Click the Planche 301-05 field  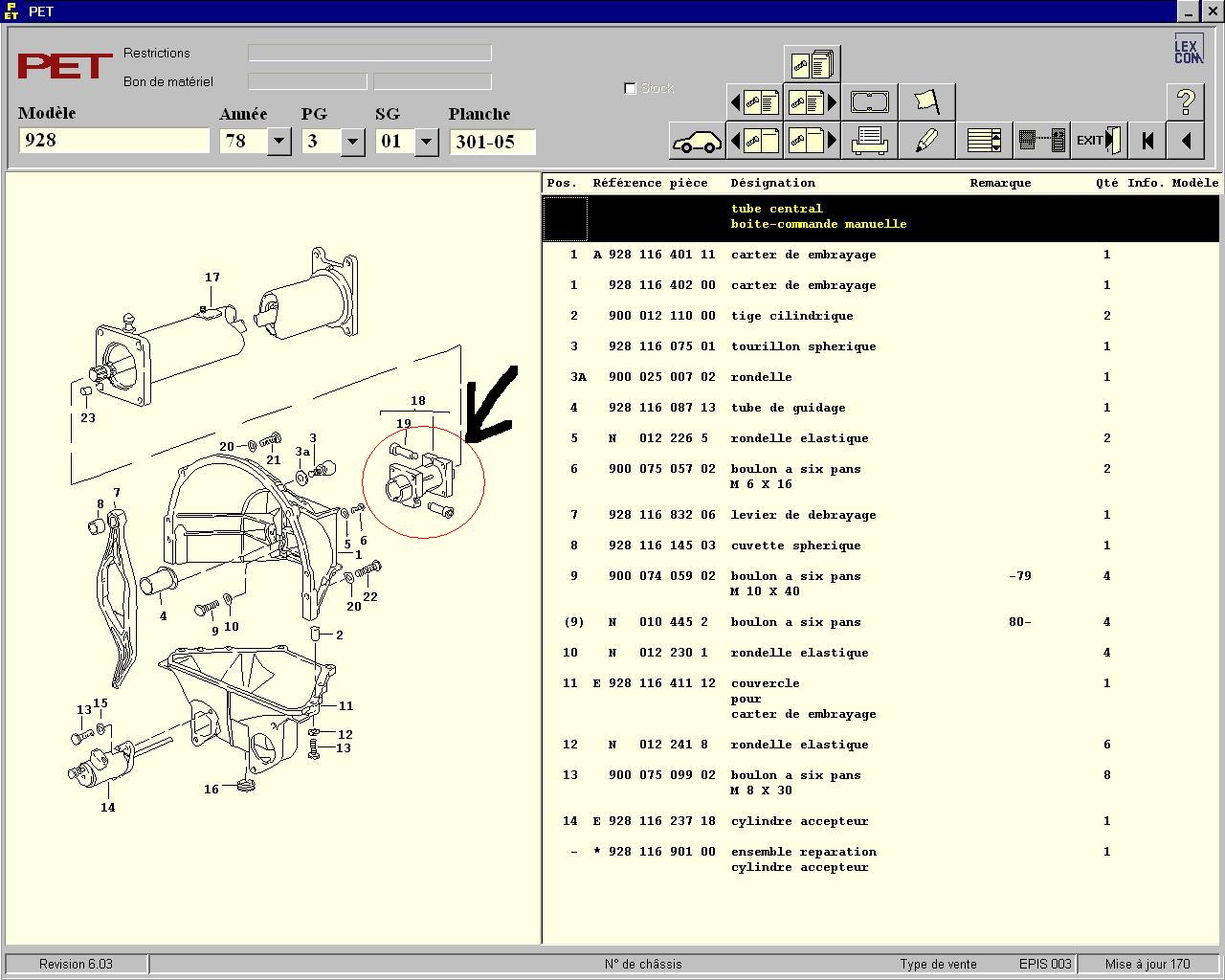pyautogui.click(x=492, y=142)
